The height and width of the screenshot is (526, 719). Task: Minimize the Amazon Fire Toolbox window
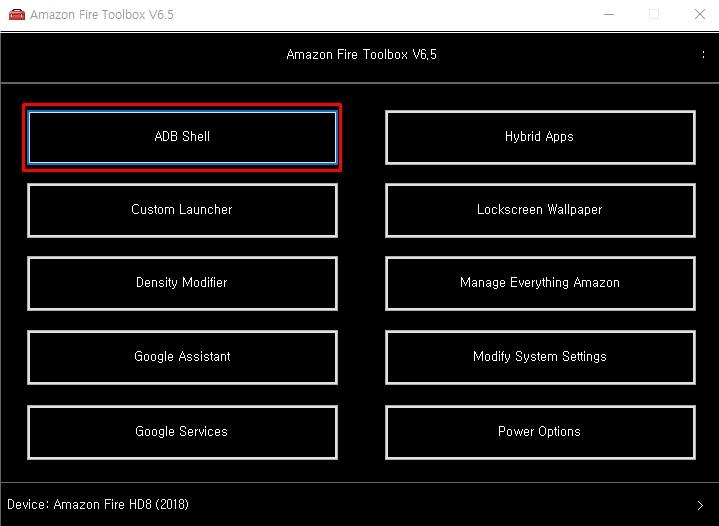[x=609, y=15]
